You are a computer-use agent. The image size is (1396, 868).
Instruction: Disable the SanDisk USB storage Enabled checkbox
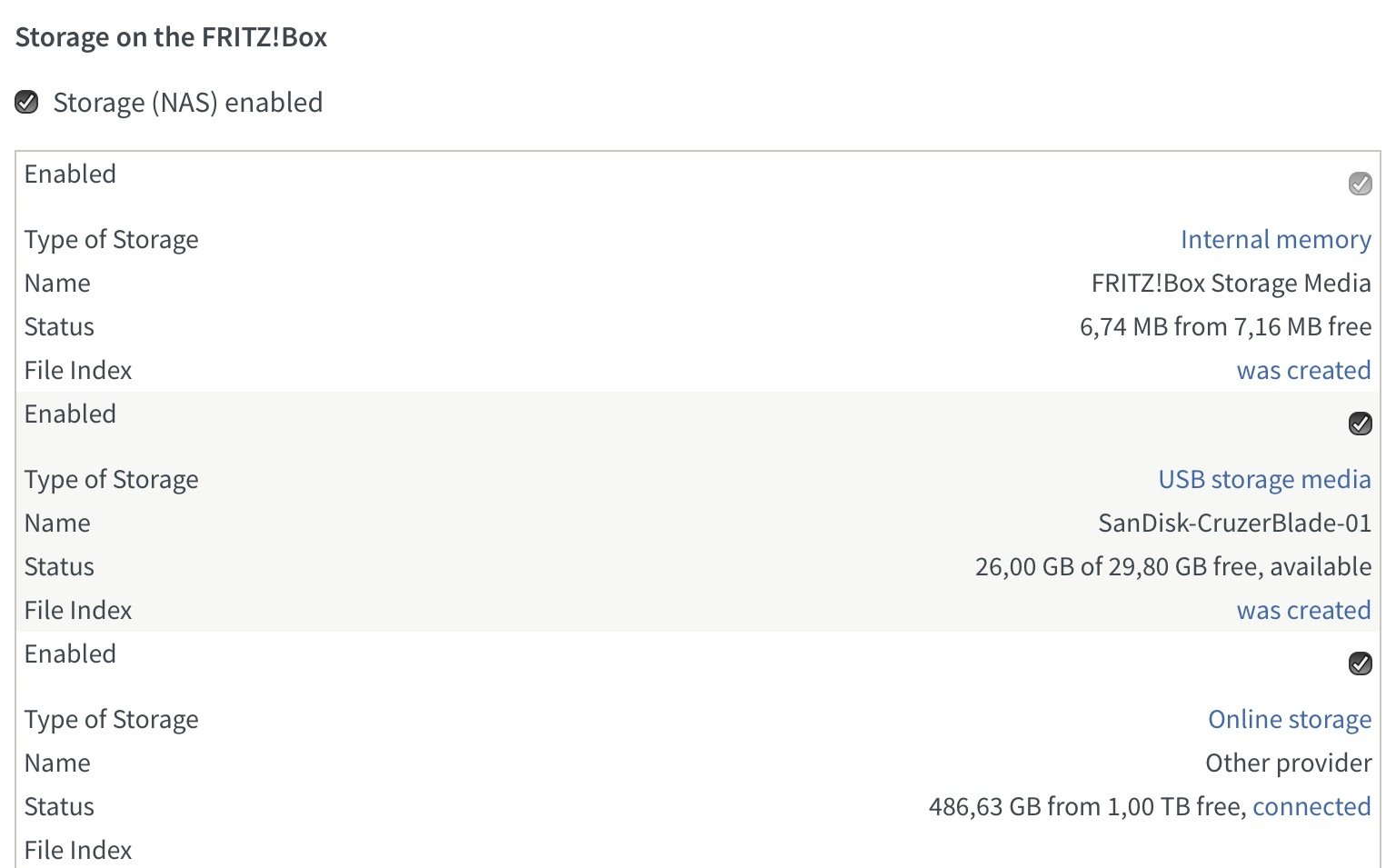1360,424
